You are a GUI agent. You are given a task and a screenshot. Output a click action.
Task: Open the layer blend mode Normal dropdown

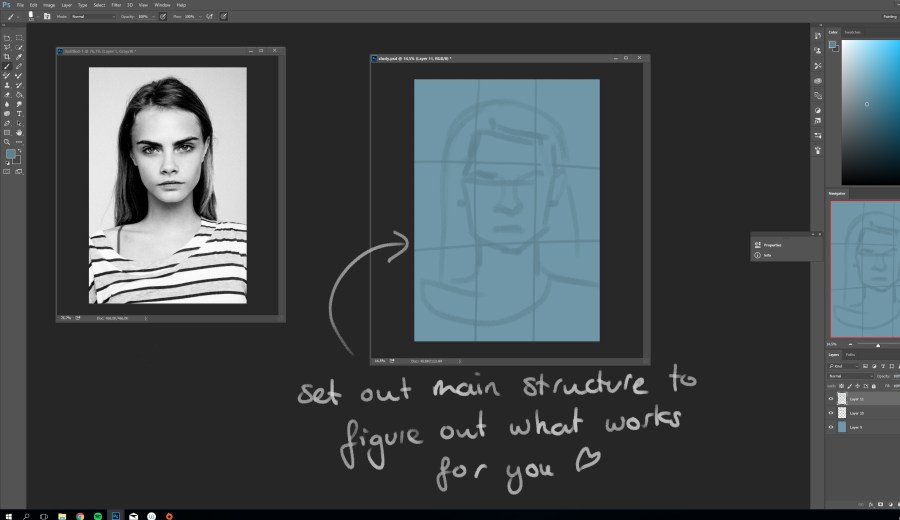(x=848, y=375)
